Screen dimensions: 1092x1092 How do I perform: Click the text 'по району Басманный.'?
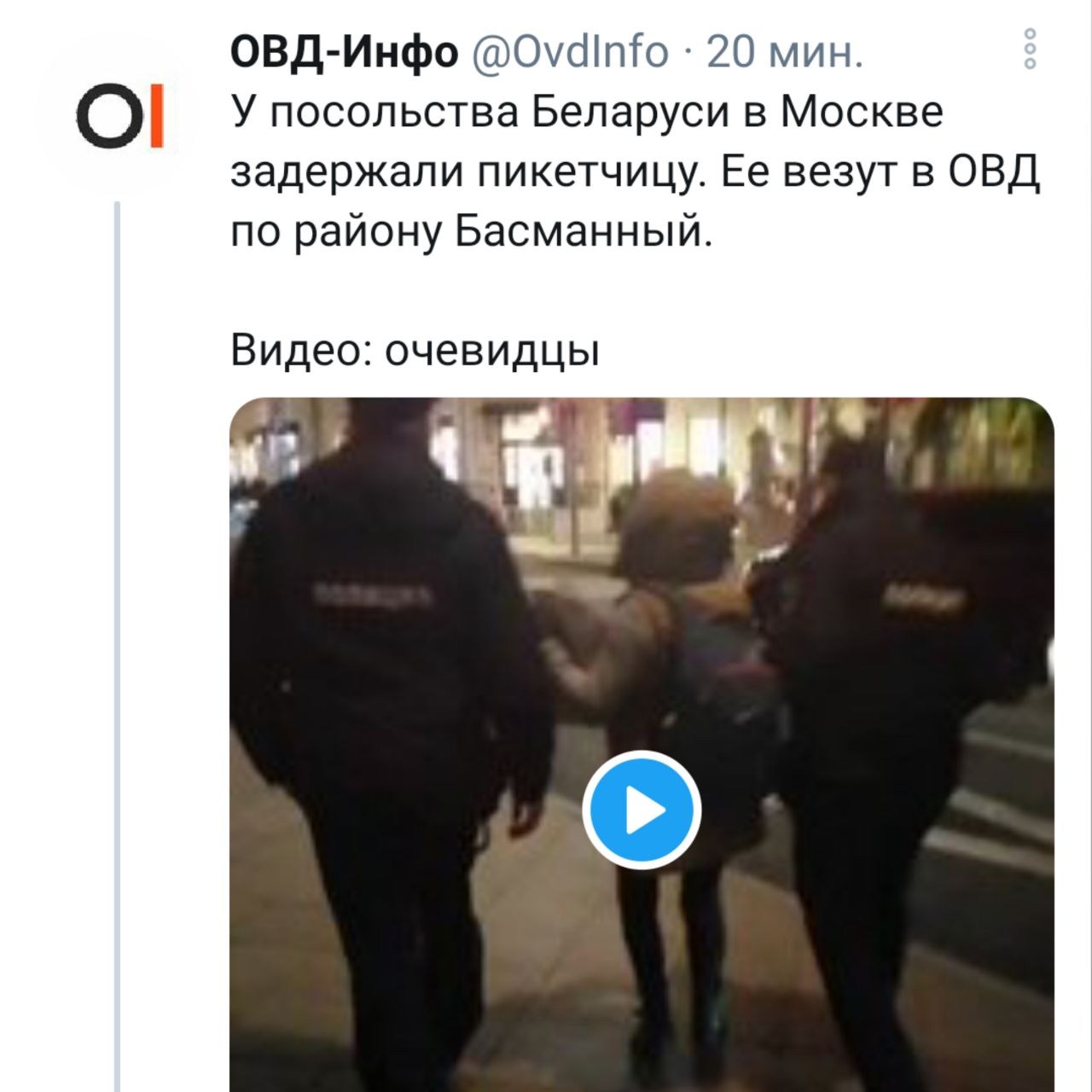coord(471,232)
